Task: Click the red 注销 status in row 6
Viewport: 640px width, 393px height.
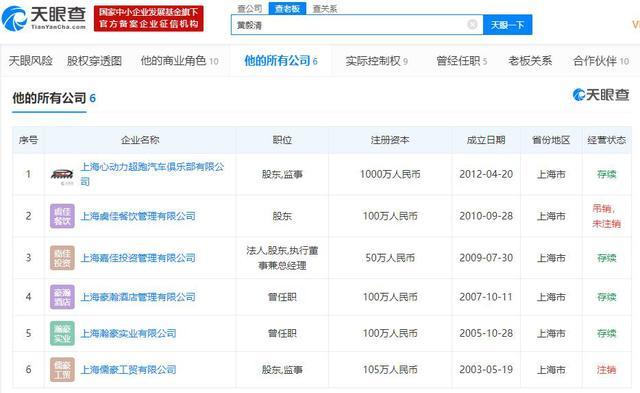Action: point(606,370)
